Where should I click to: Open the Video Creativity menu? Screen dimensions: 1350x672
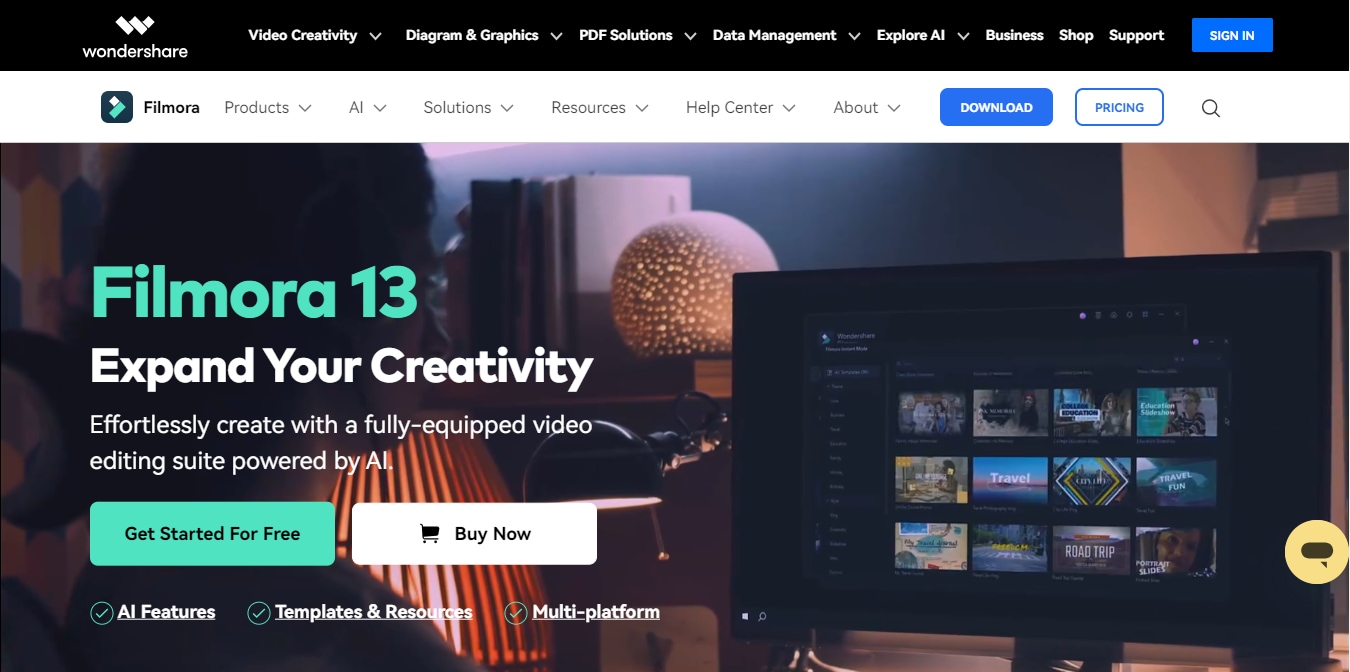tap(303, 35)
